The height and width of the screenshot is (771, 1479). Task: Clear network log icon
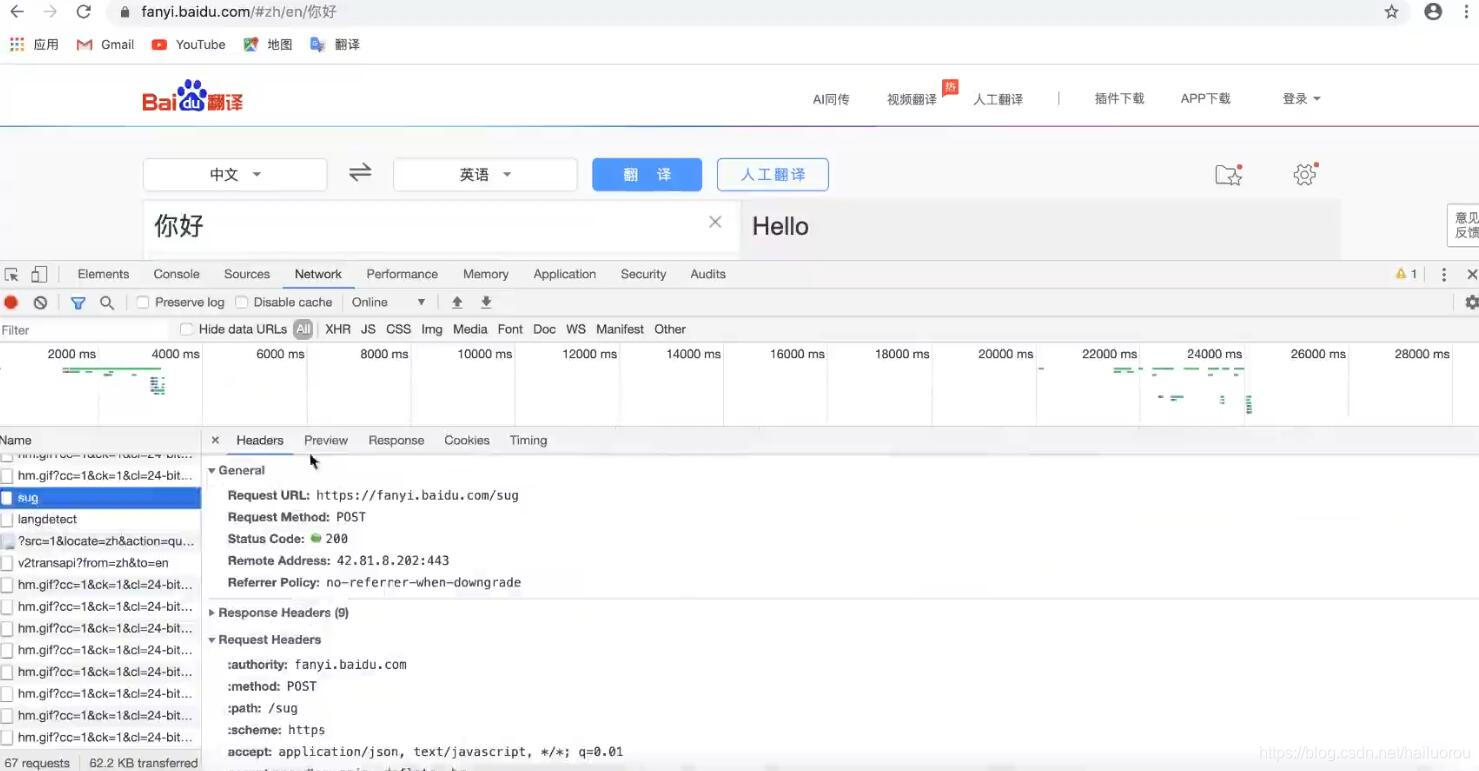pos(40,302)
